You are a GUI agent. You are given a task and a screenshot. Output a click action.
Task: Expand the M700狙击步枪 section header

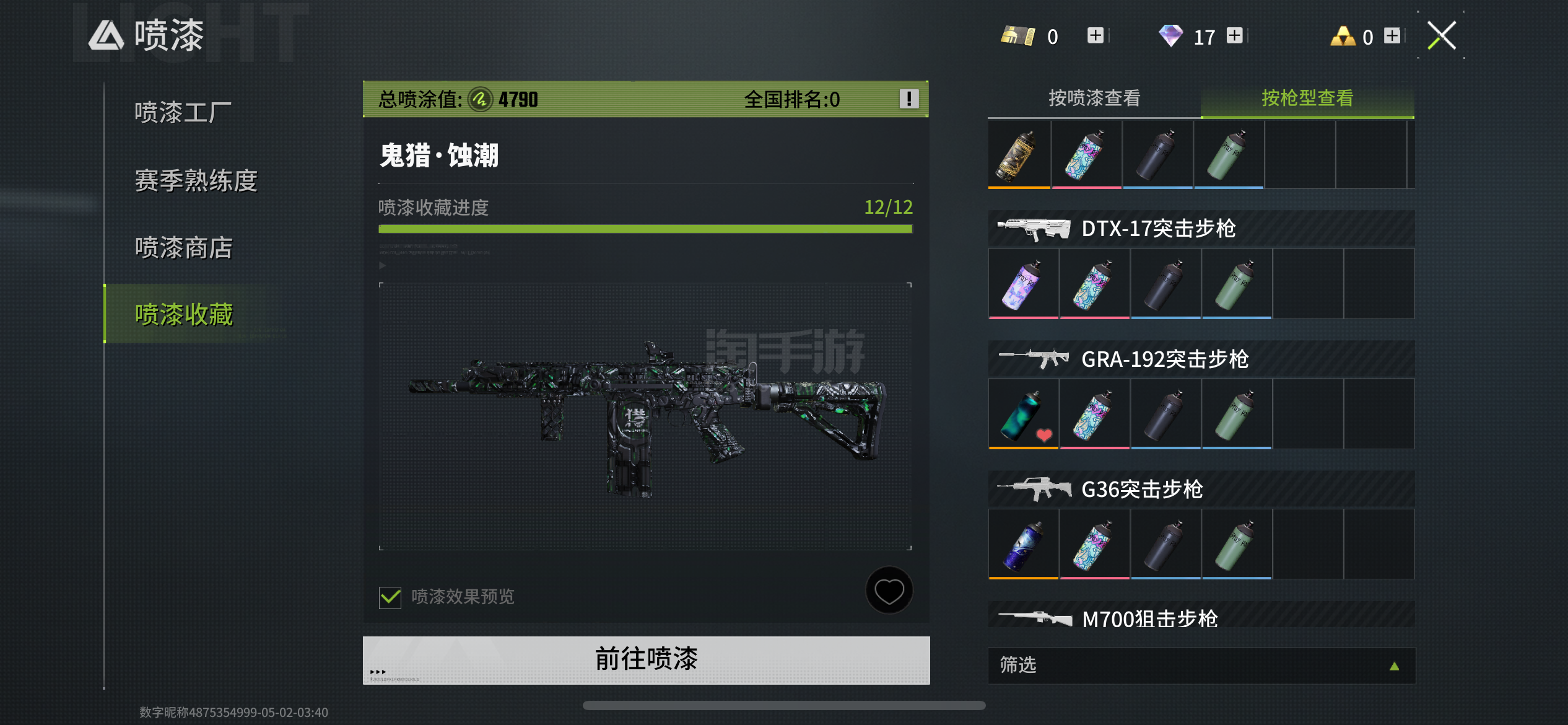click(x=1201, y=617)
